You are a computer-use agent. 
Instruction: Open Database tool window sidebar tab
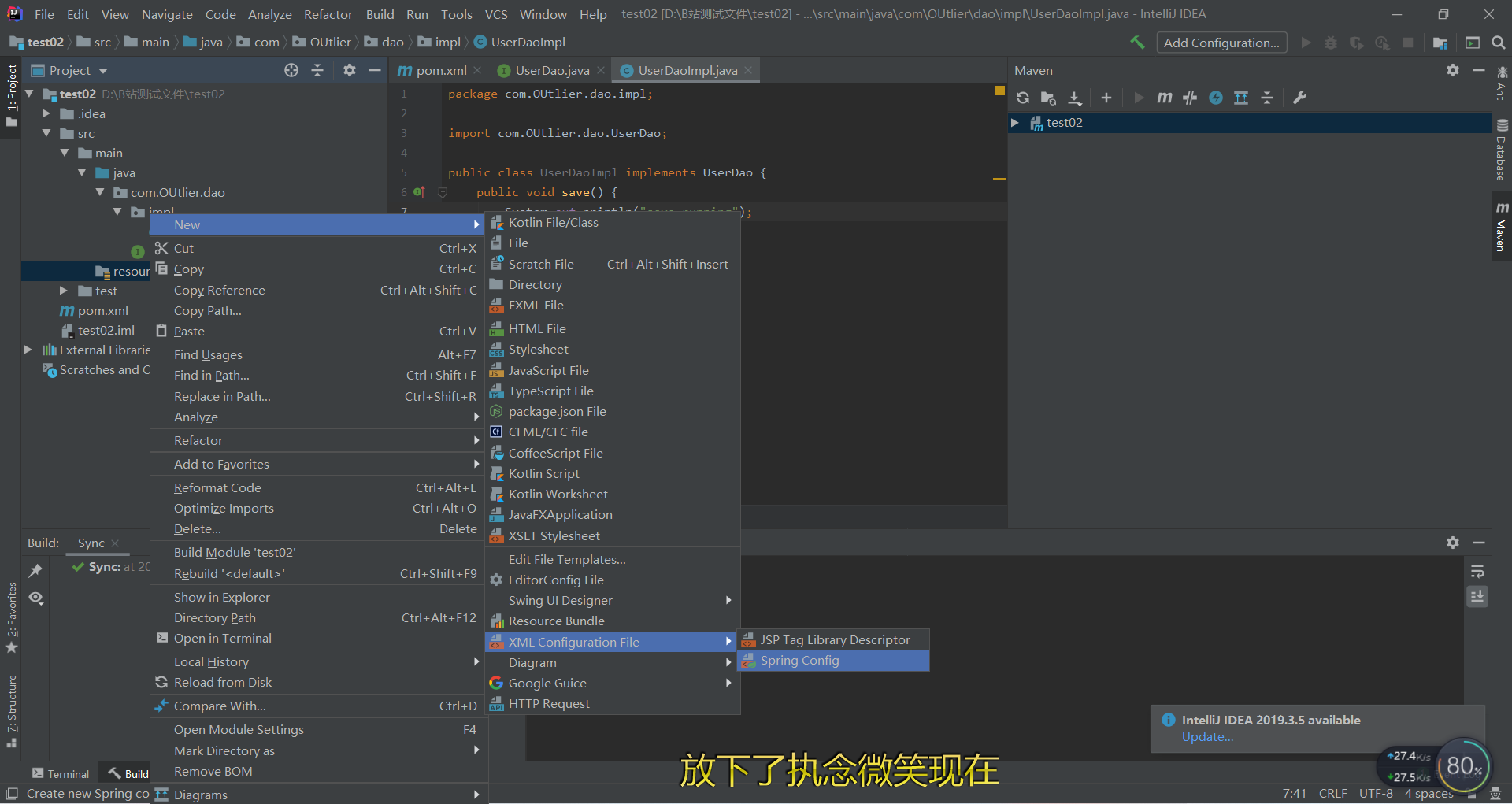point(1502,150)
